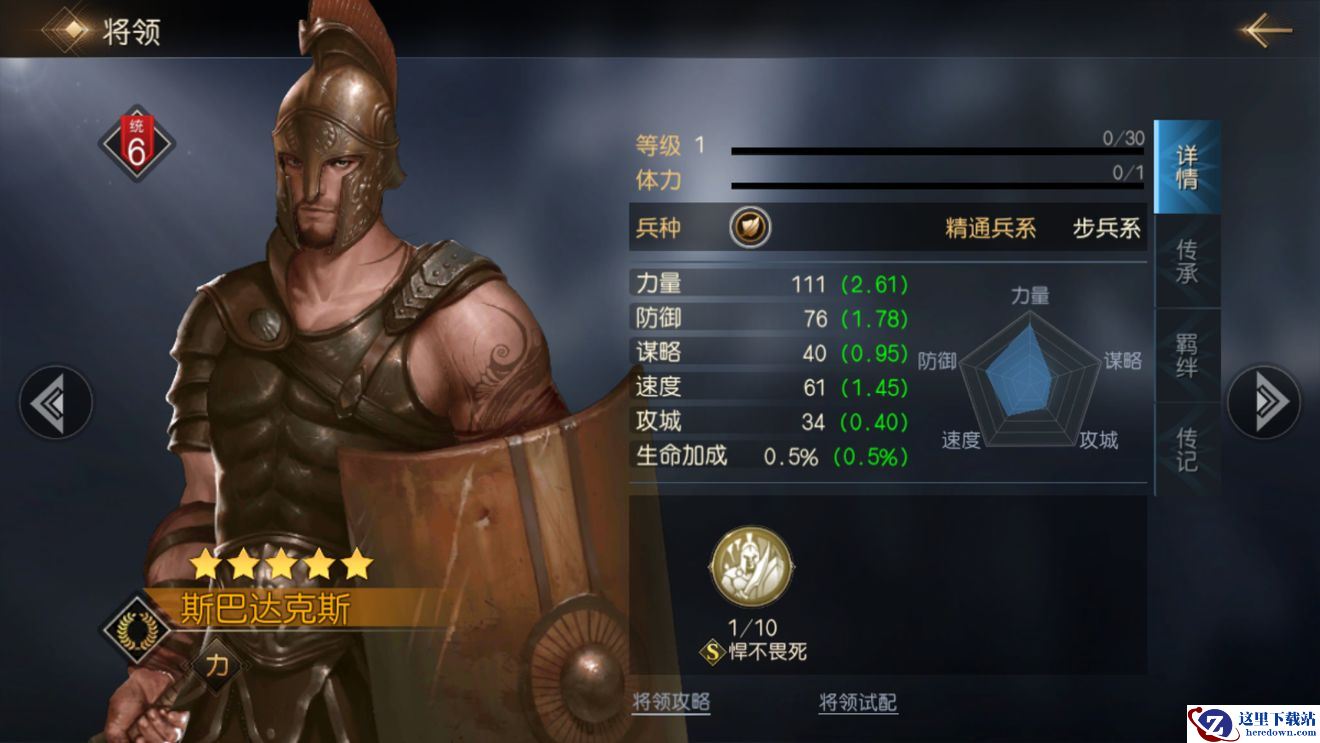Open the 将领攻略 link

click(671, 702)
